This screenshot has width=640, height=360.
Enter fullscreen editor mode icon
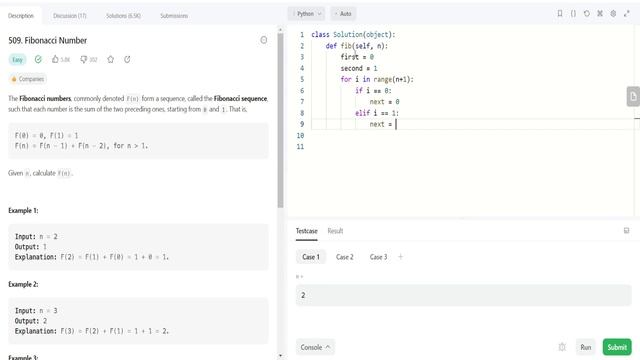[627, 13]
